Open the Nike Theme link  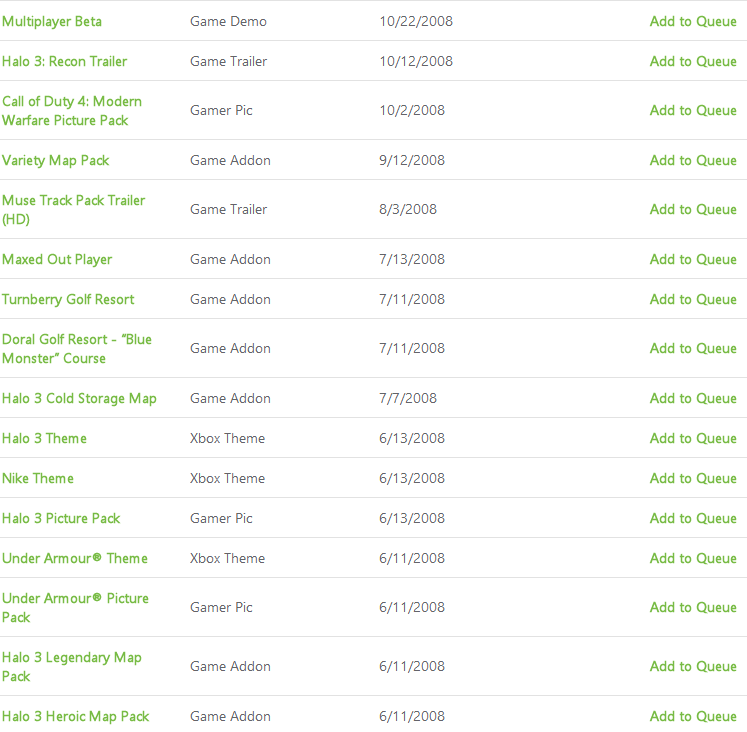38,479
